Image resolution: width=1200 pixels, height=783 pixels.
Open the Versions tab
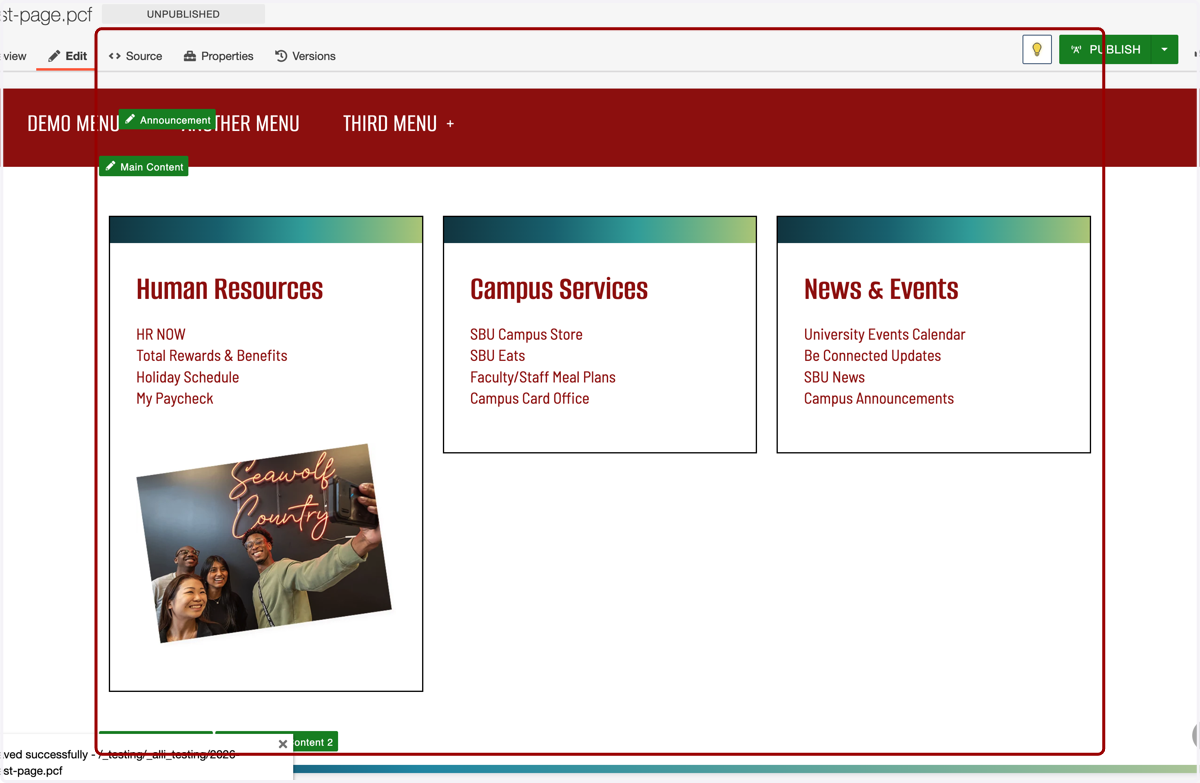305,56
